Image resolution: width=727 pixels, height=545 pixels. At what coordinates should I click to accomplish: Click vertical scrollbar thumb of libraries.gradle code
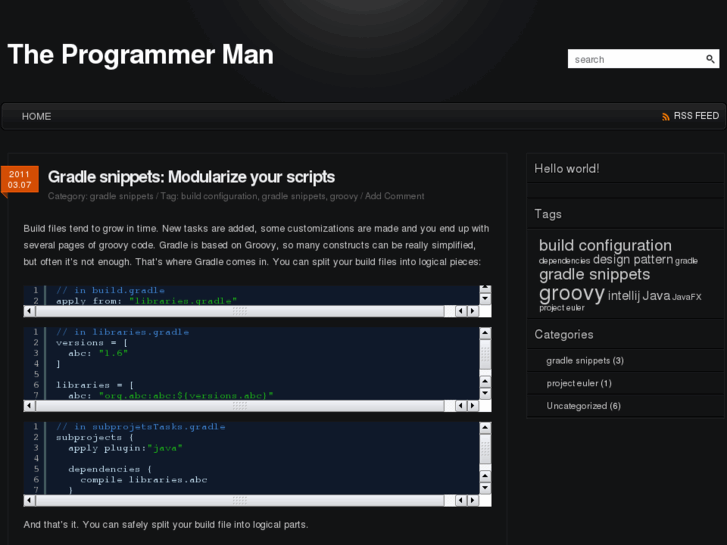tap(485, 354)
